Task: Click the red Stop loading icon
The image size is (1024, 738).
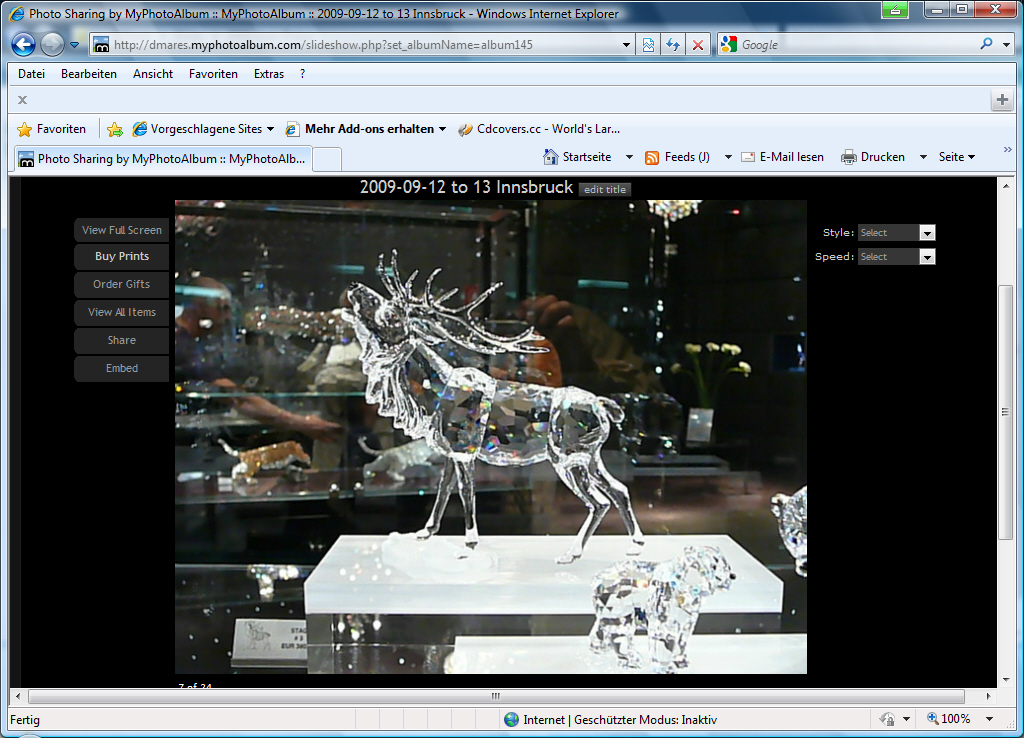Action: [698, 45]
